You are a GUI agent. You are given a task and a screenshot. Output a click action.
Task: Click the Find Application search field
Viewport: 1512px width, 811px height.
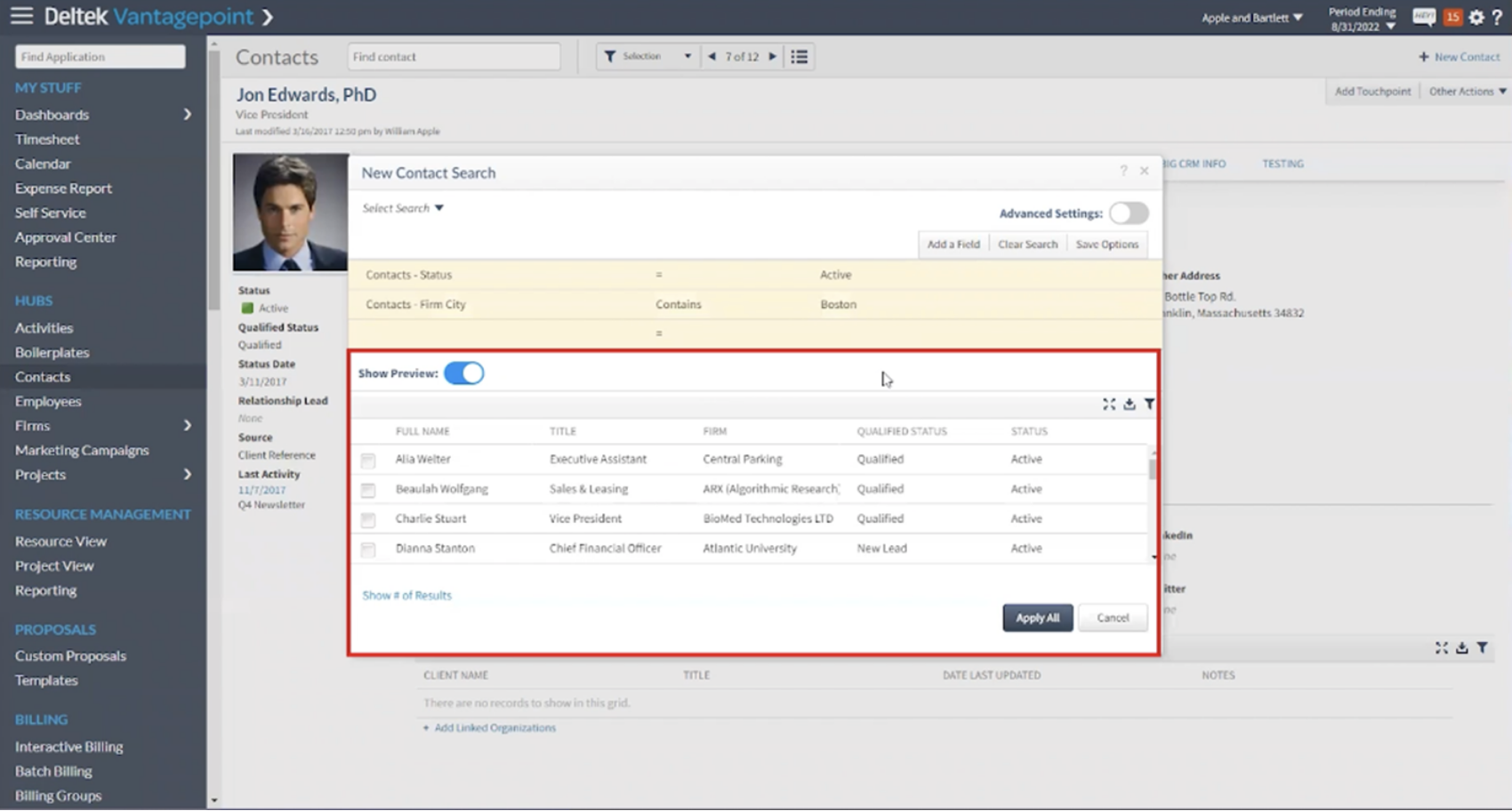(100, 57)
